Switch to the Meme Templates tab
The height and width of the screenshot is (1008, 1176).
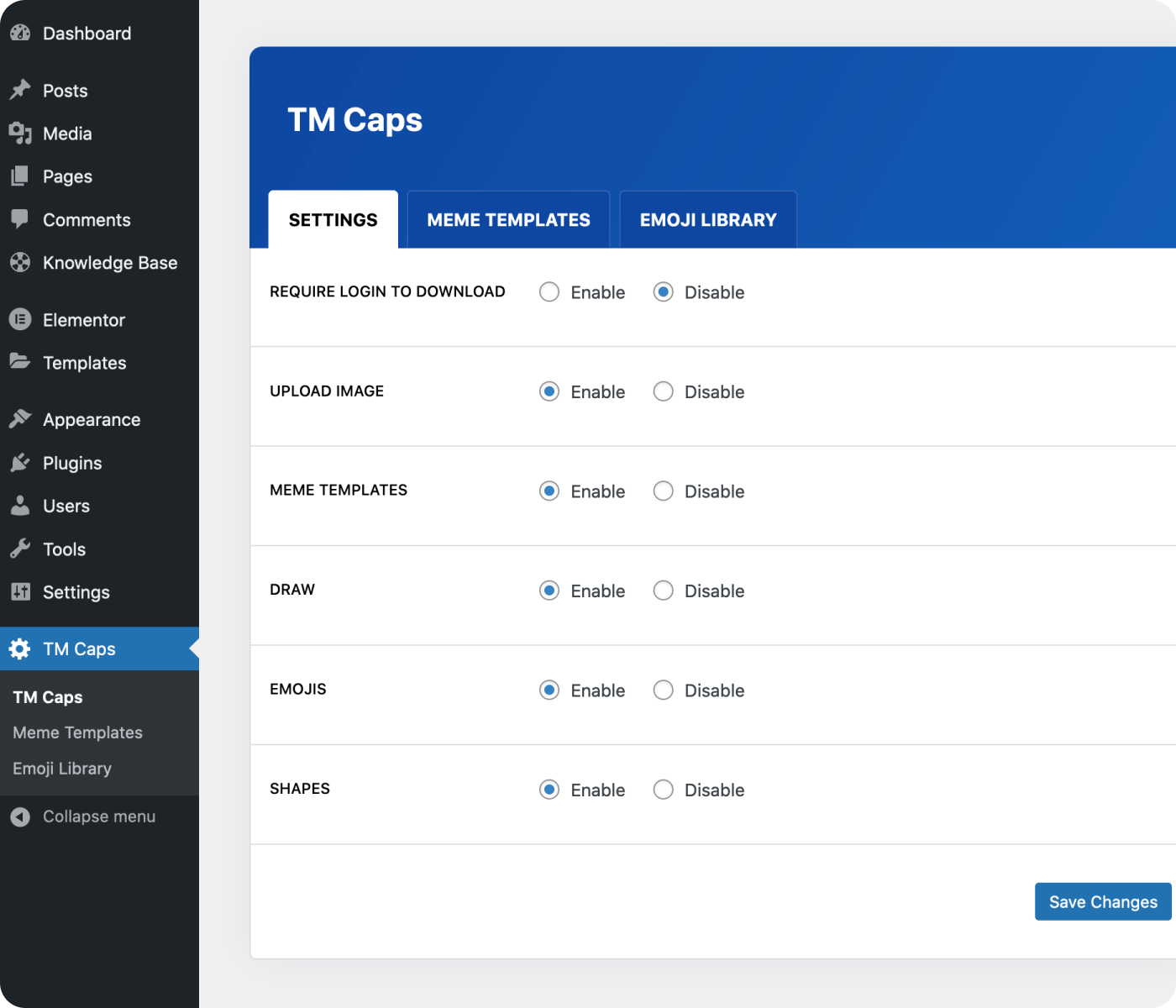click(508, 220)
